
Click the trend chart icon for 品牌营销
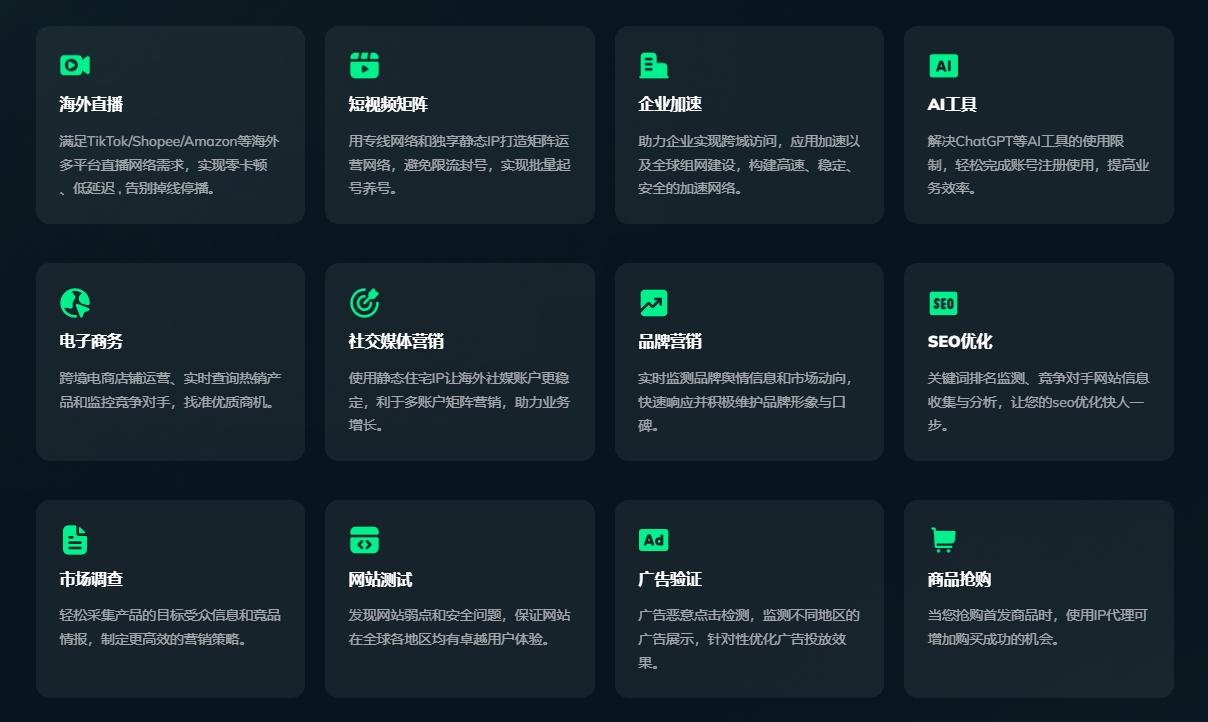tap(653, 302)
